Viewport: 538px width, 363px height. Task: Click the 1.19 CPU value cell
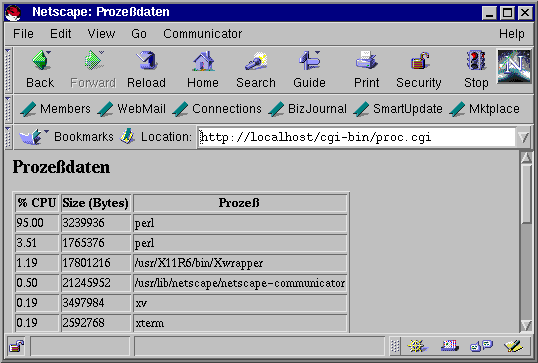(37, 263)
